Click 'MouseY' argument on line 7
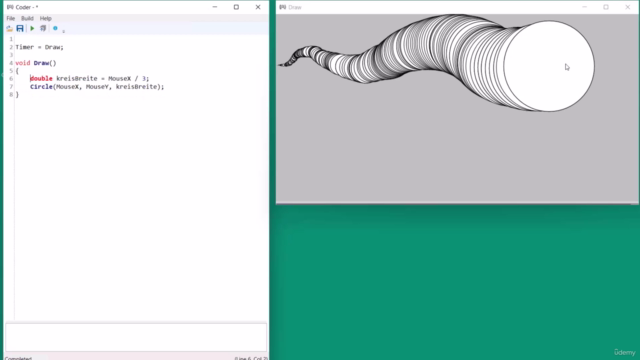The height and width of the screenshot is (360, 640). point(97,87)
